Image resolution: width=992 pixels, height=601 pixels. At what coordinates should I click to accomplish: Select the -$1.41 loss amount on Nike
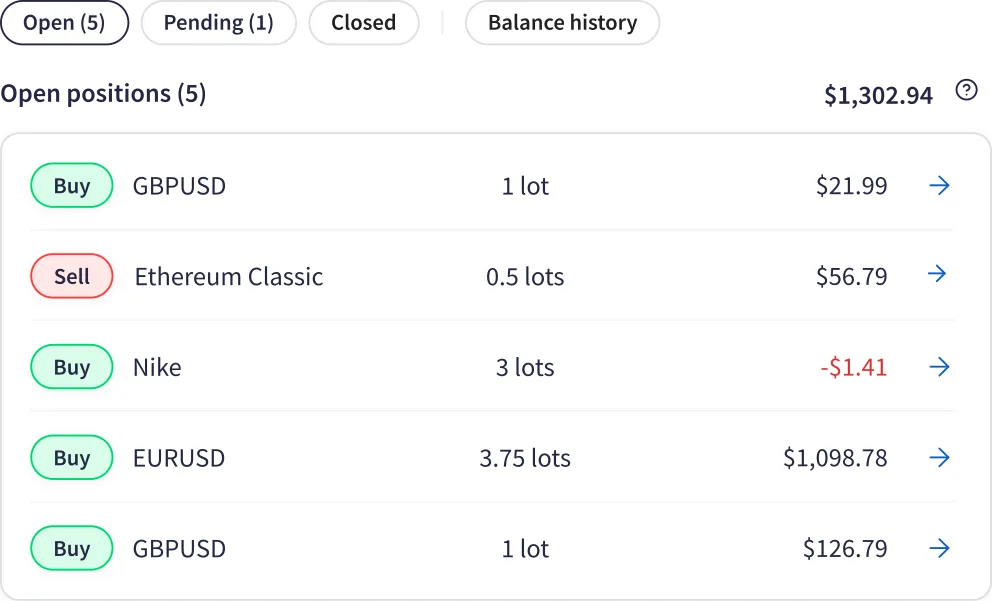coord(851,367)
